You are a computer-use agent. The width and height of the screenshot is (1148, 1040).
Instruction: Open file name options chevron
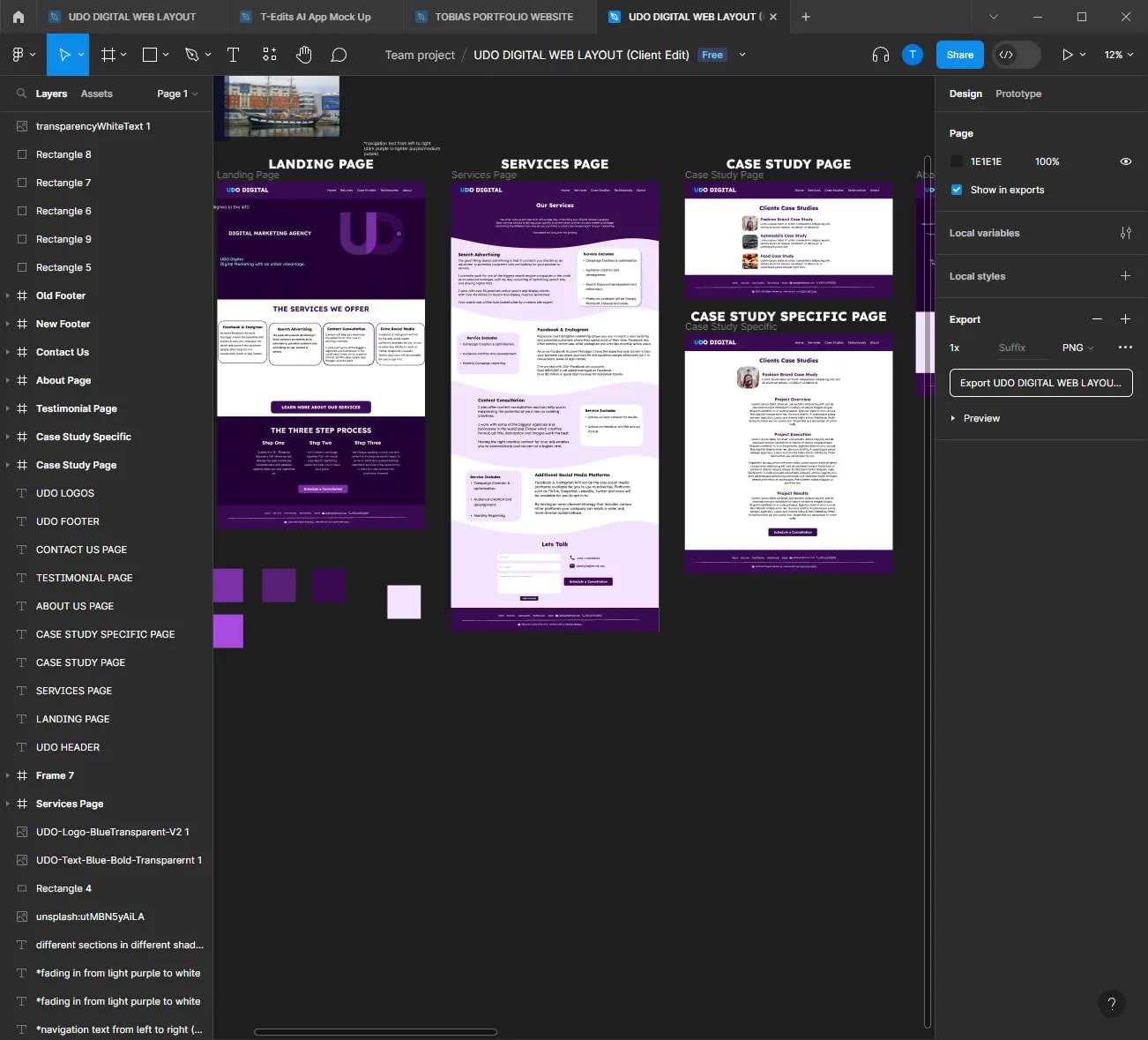pos(742,55)
